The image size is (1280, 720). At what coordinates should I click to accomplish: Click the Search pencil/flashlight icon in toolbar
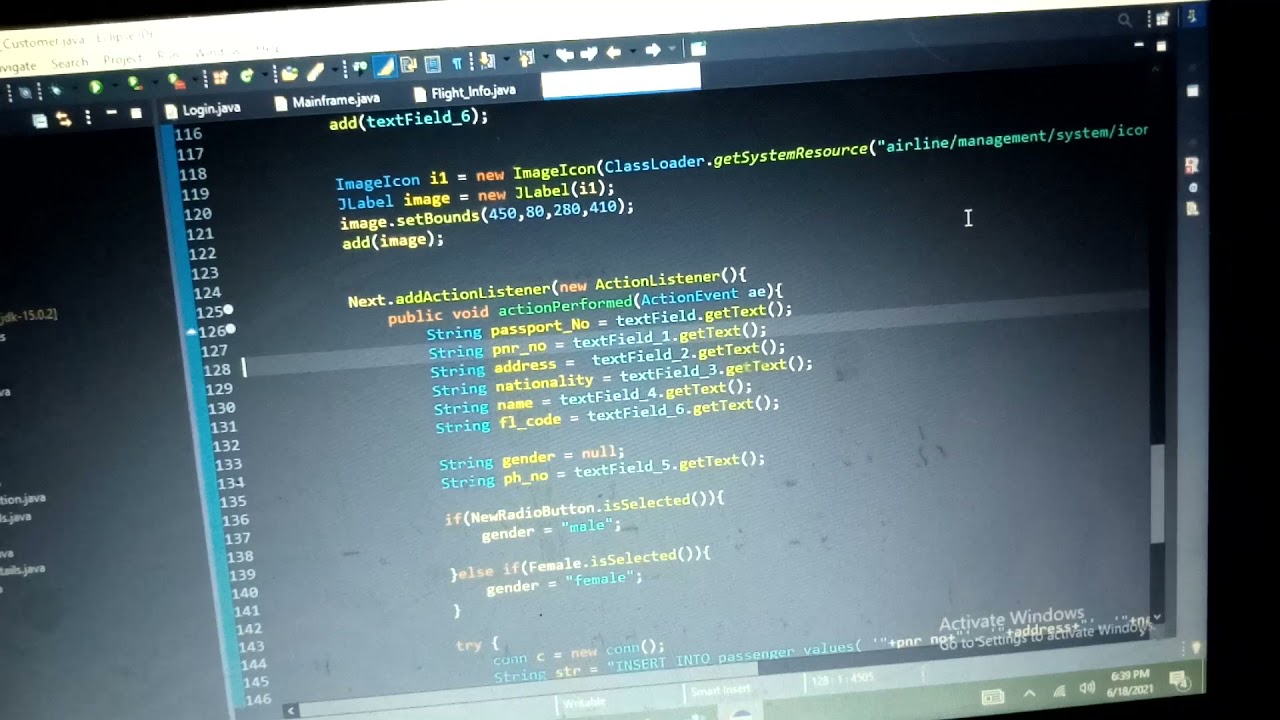[316, 71]
